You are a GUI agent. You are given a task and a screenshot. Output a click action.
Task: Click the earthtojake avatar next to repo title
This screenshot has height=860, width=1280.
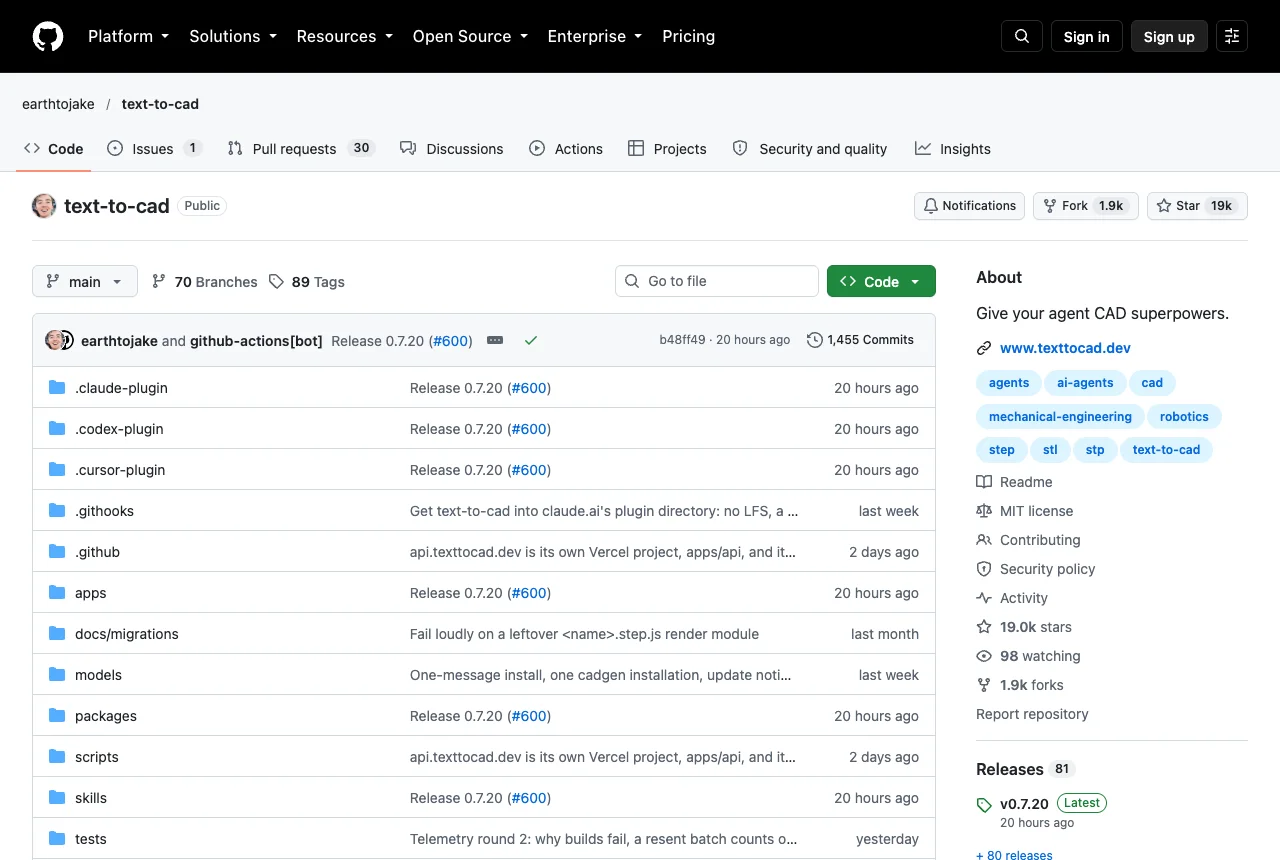pos(44,206)
